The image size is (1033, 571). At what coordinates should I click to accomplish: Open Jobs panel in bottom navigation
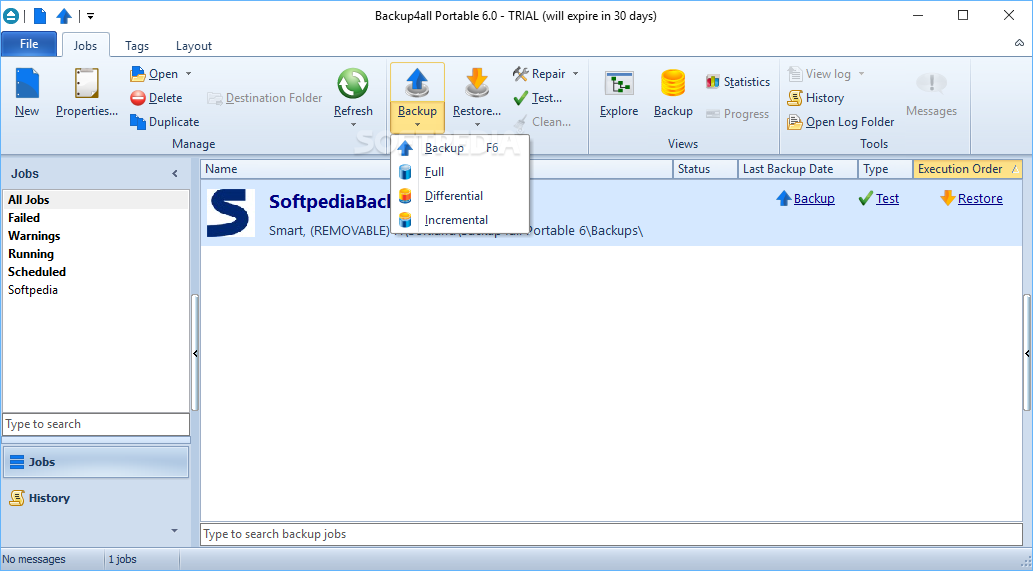(96, 462)
